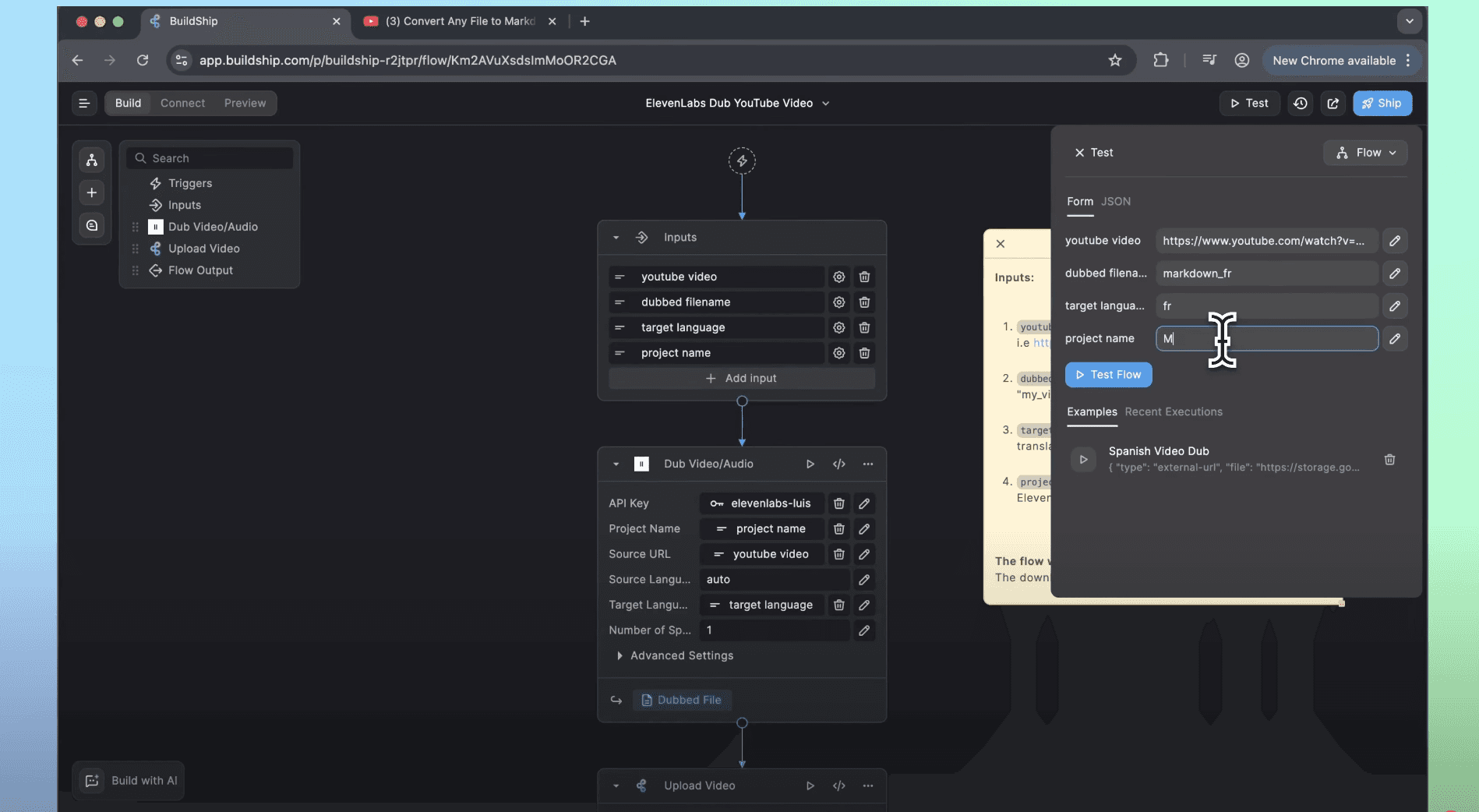Collapse the Inputs node
1479x812 pixels.
coord(616,238)
